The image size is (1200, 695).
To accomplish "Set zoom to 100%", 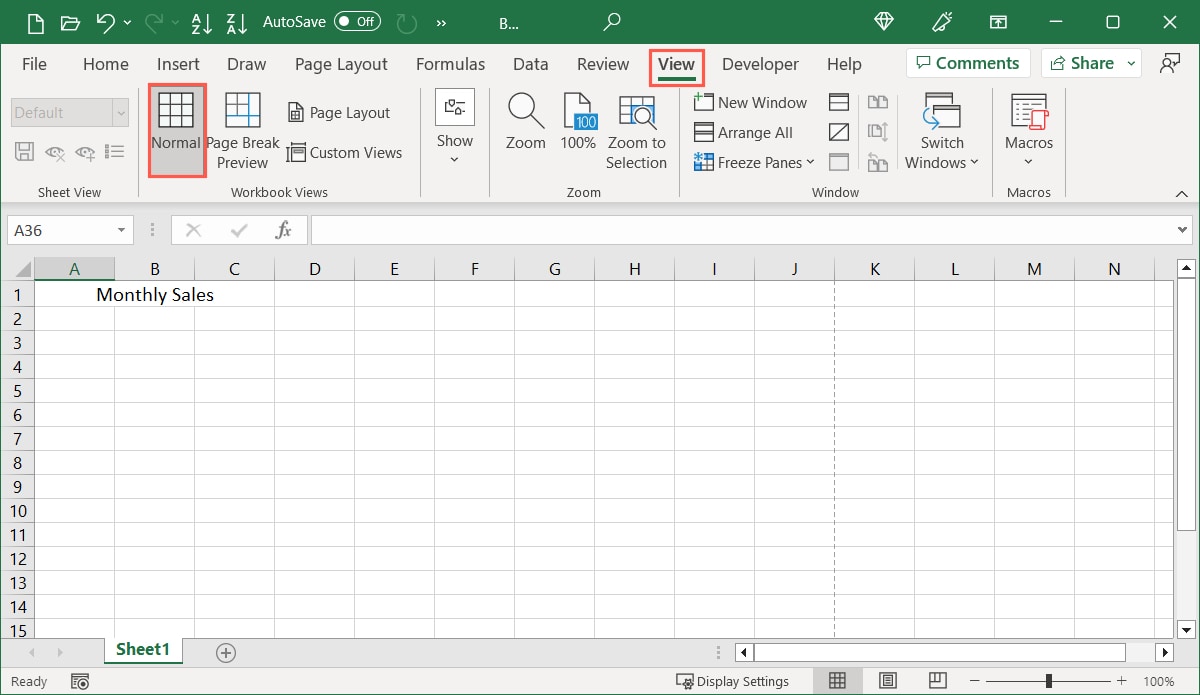I will pos(578,130).
